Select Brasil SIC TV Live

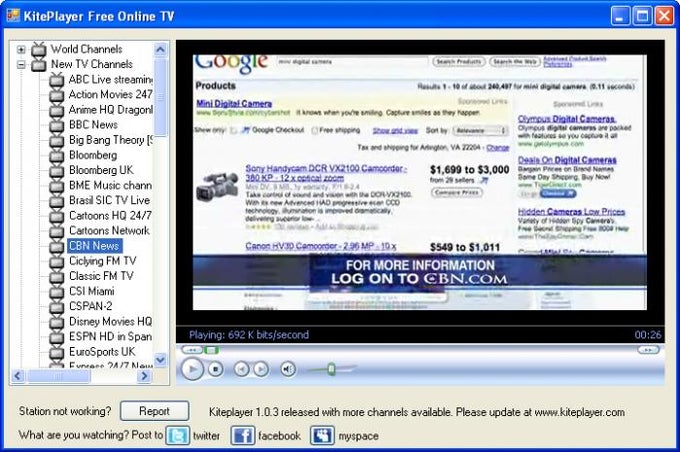pyautogui.click(x=109, y=200)
